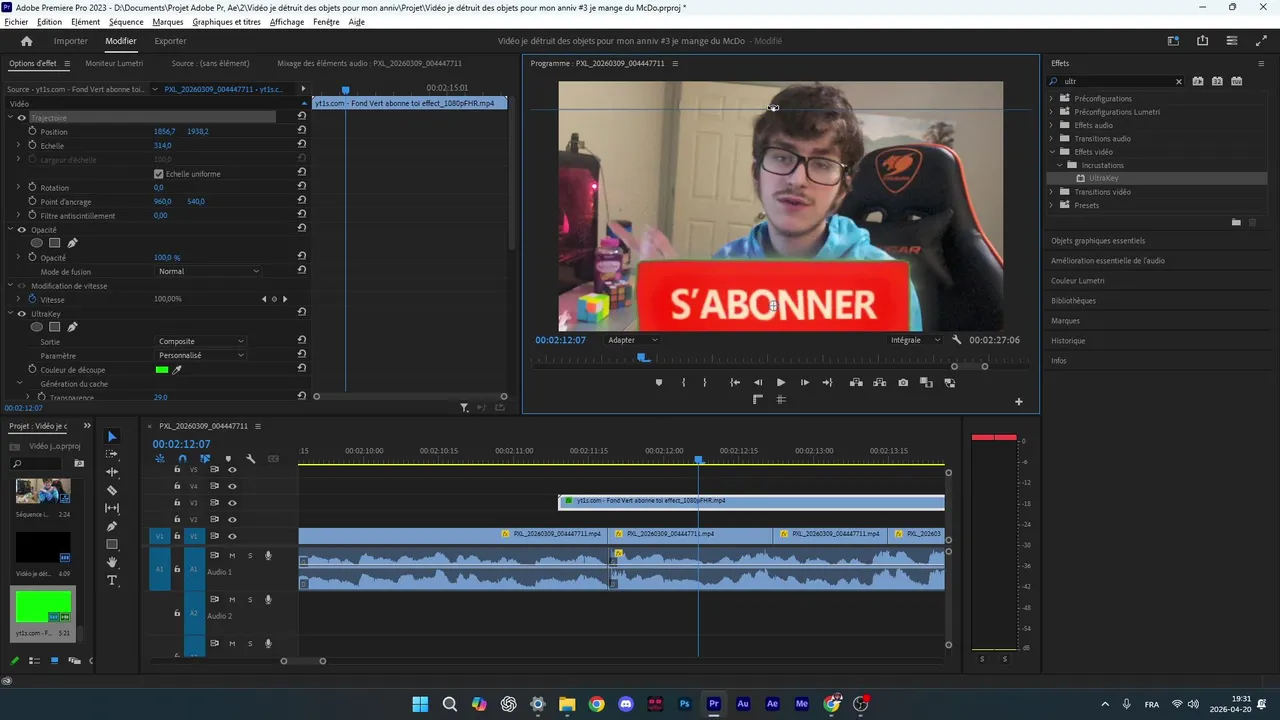Add a marker in Program monitor
Screen dimensions: 1280x720
tap(658, 382)
